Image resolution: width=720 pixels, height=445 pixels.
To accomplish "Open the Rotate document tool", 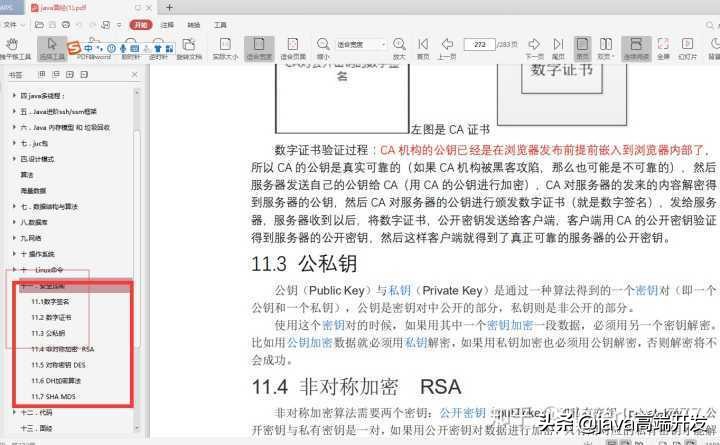I will (189, 48).
